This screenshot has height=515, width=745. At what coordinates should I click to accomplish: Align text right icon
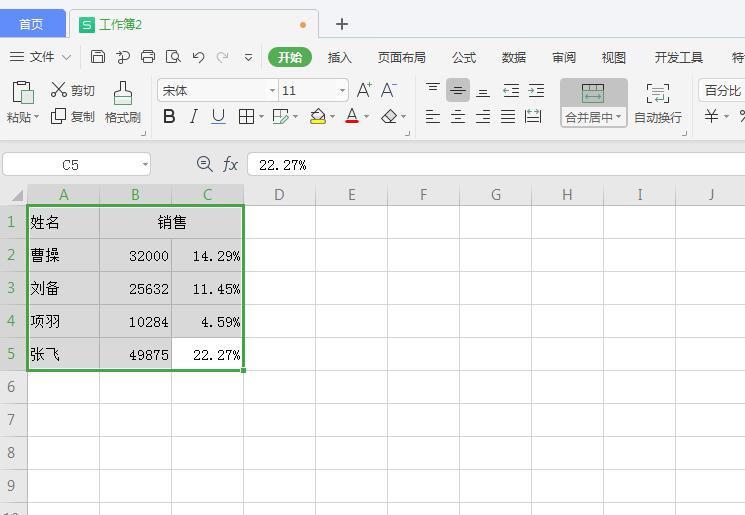click(483, 116)
